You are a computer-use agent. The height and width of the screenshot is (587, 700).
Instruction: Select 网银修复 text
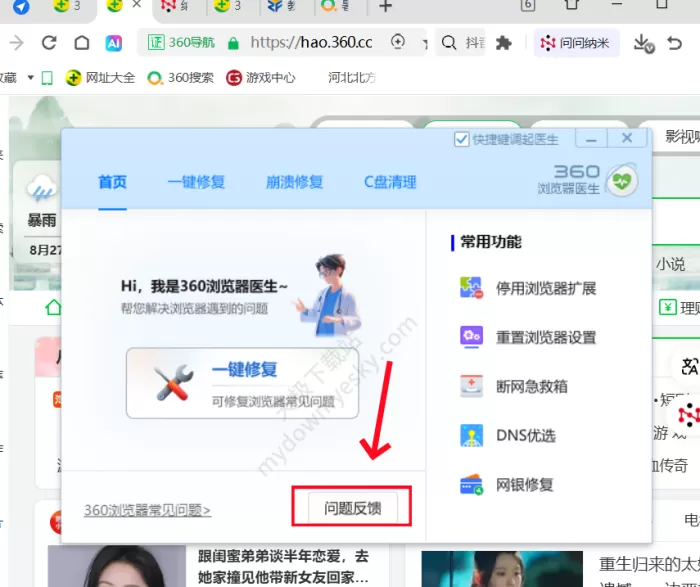[x=525, y=485]
